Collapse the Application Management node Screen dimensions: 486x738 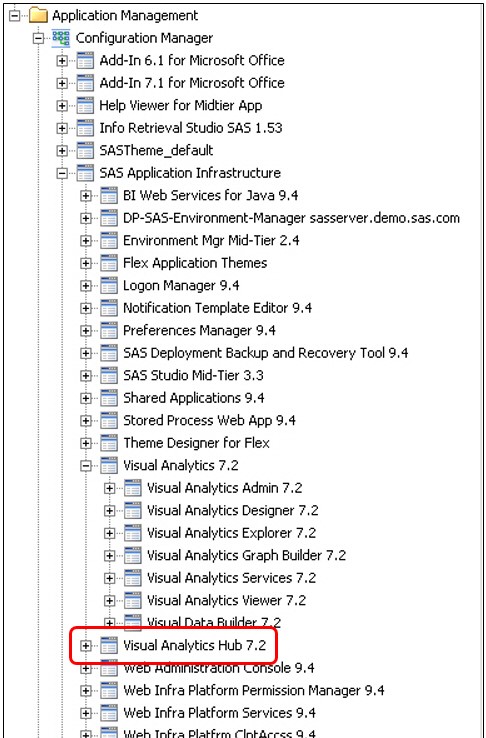point(15,16)
